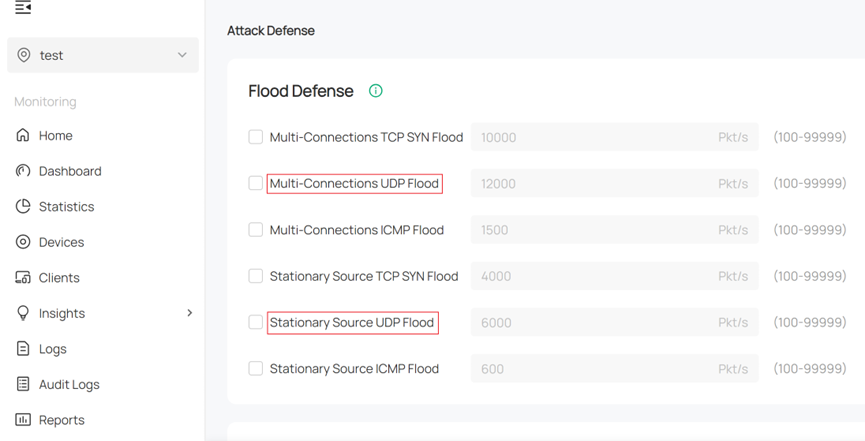Click the Stationary Source UDP Flood threshold field

tap(615, 322)
